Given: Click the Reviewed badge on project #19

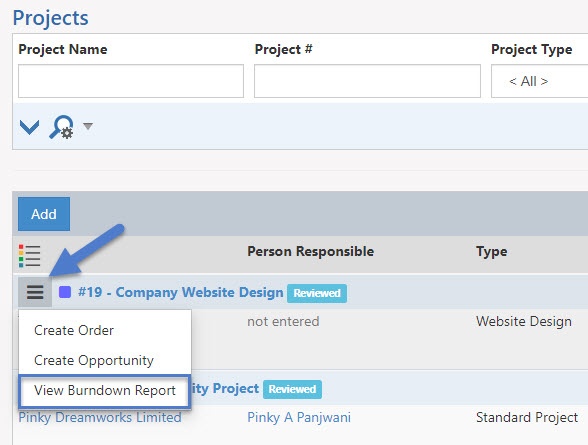Looking at the screenshot, I should (x=317, y=293).
